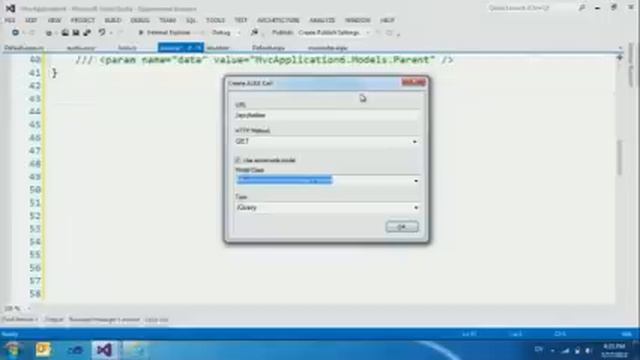Click line 41 closing brace in editor
Screen dimensions: 640x360
click(54, 73)
